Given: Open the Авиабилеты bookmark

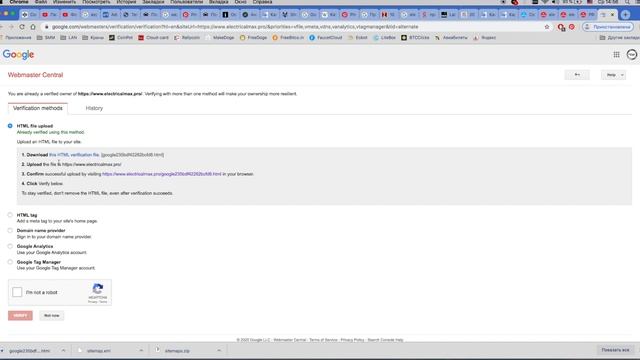Looking at the screenshot, I should [x=451, y=38].
